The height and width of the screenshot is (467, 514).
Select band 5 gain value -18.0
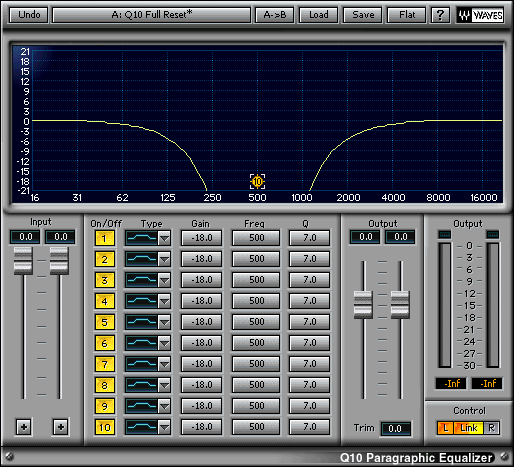[x=201, y=322]
